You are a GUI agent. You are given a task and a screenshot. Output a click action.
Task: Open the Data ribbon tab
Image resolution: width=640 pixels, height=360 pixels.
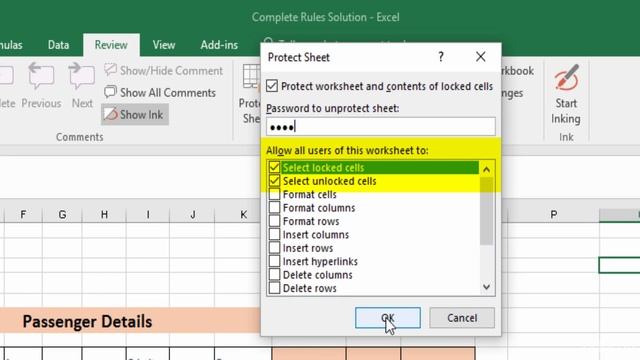point(58,45)
